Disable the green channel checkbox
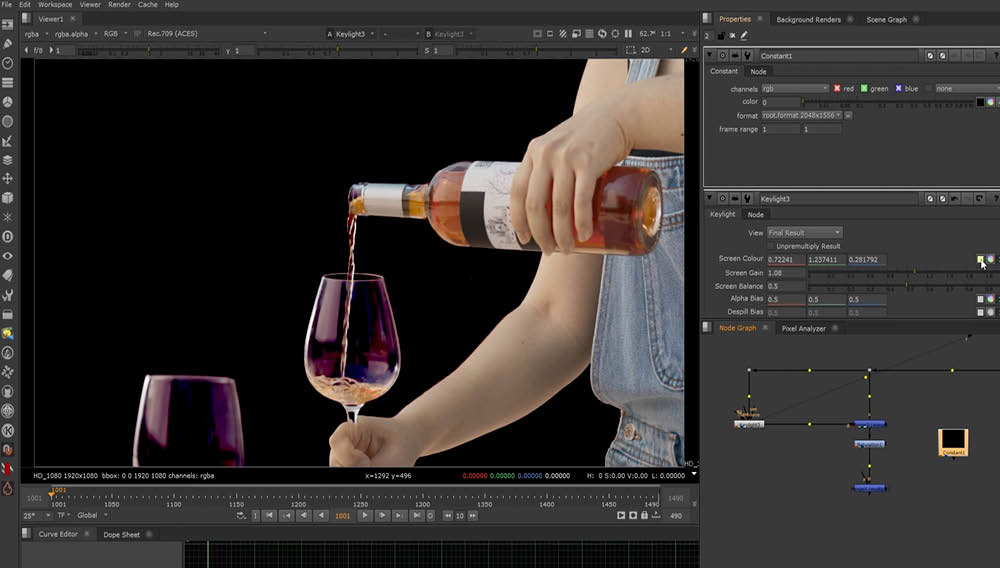The height and width of the screenshot is (568, 1000). (864, 88)
